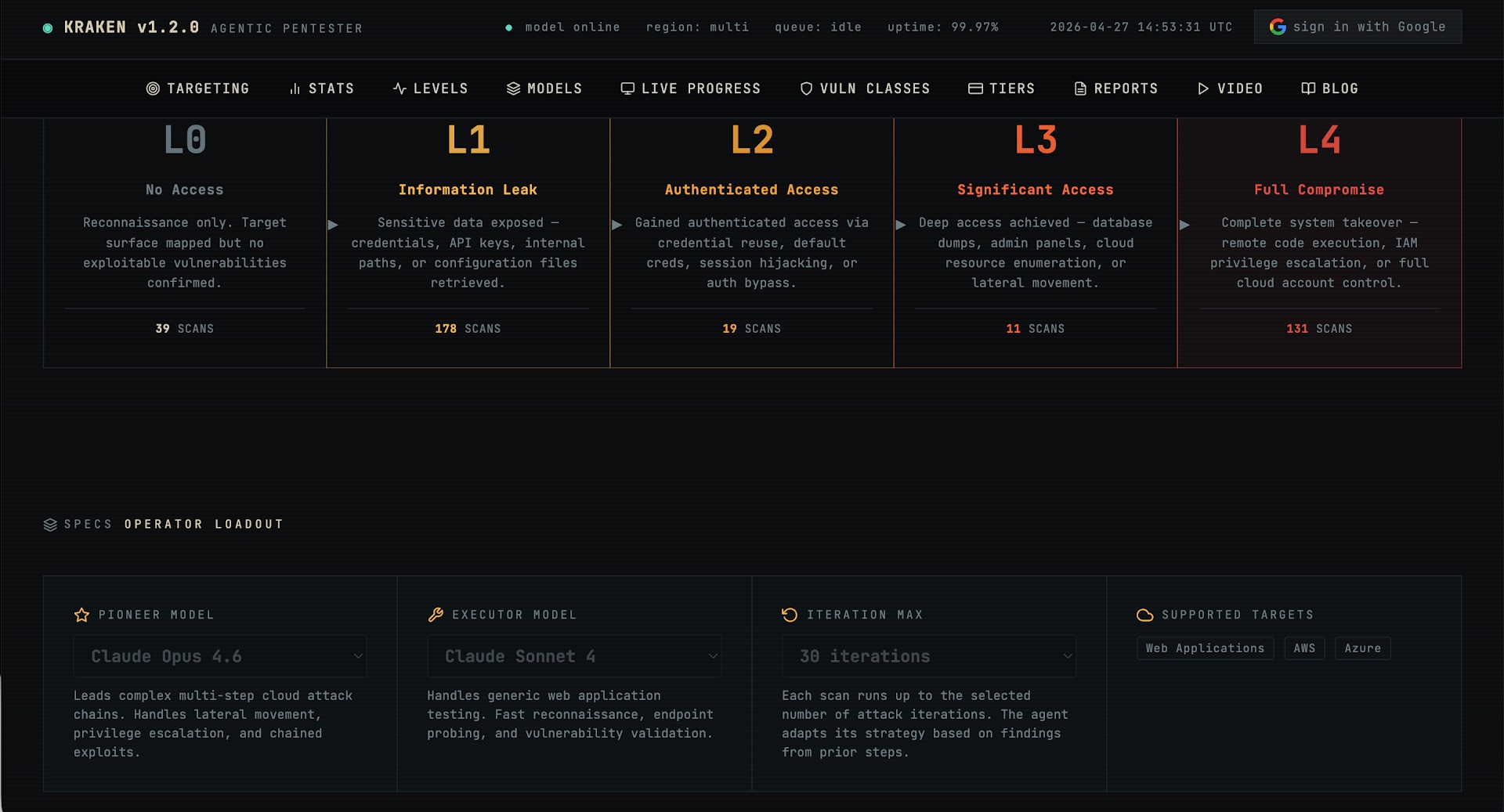
Task: Go to the LIVE PROGRESS nav item
Action: pos(691,88)
